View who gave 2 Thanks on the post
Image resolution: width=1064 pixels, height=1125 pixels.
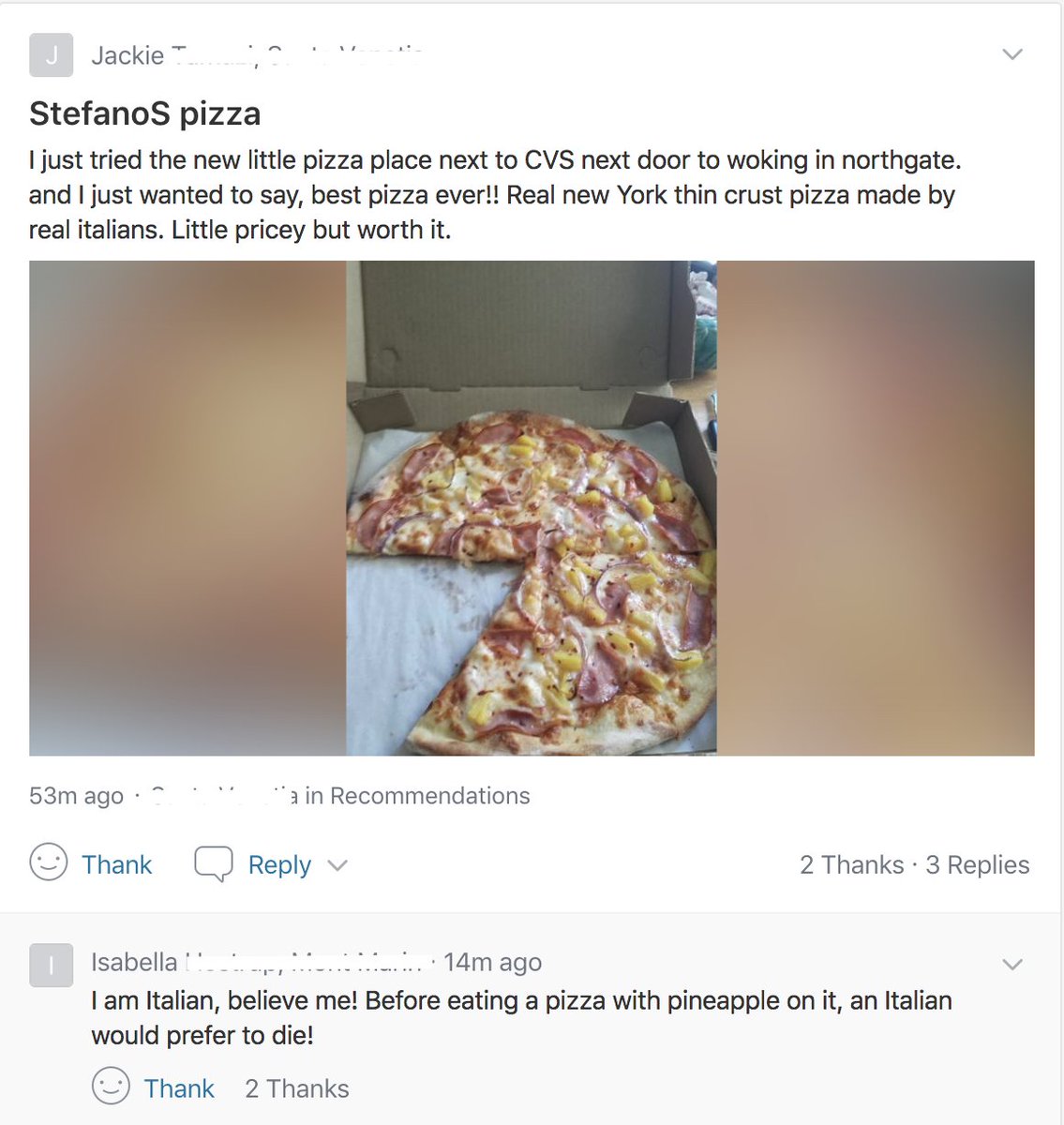pyautogui.click(x=852, y=864)
